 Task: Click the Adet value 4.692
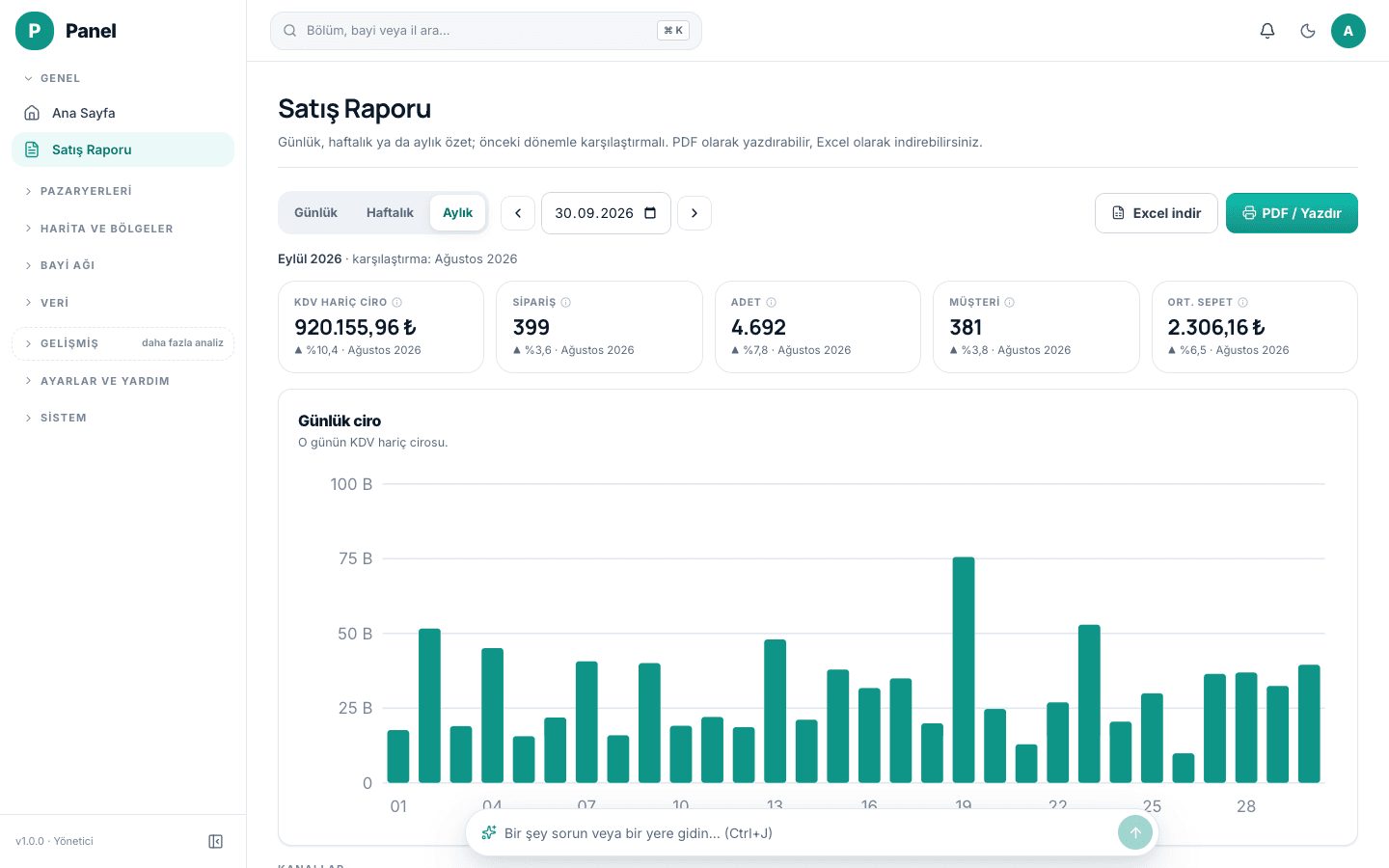point(758,328)
